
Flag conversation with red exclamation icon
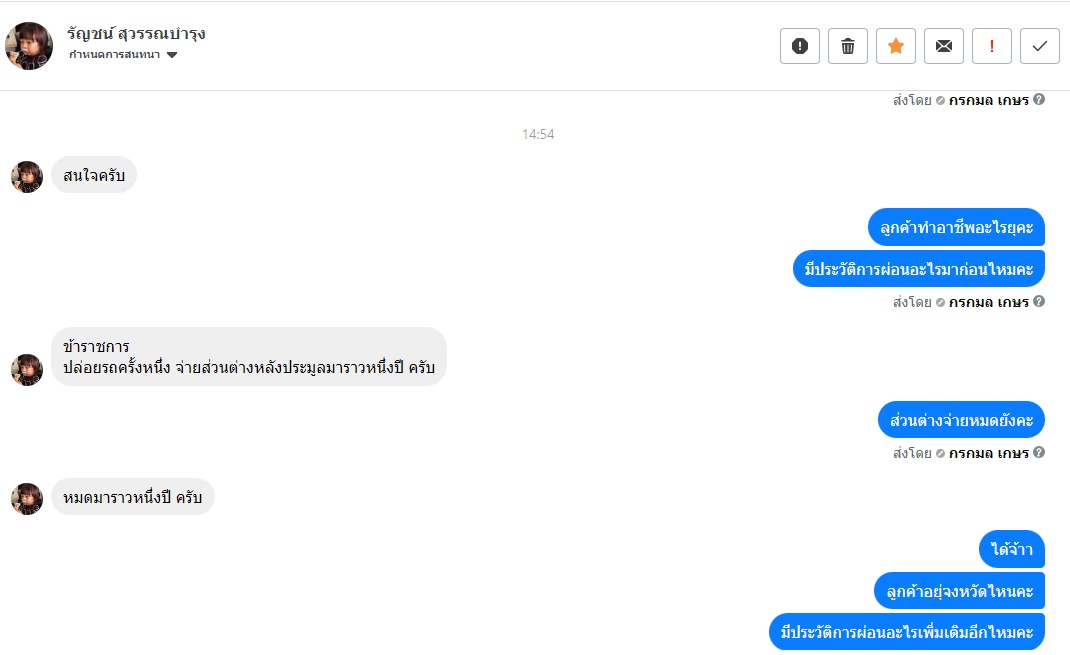992,46
